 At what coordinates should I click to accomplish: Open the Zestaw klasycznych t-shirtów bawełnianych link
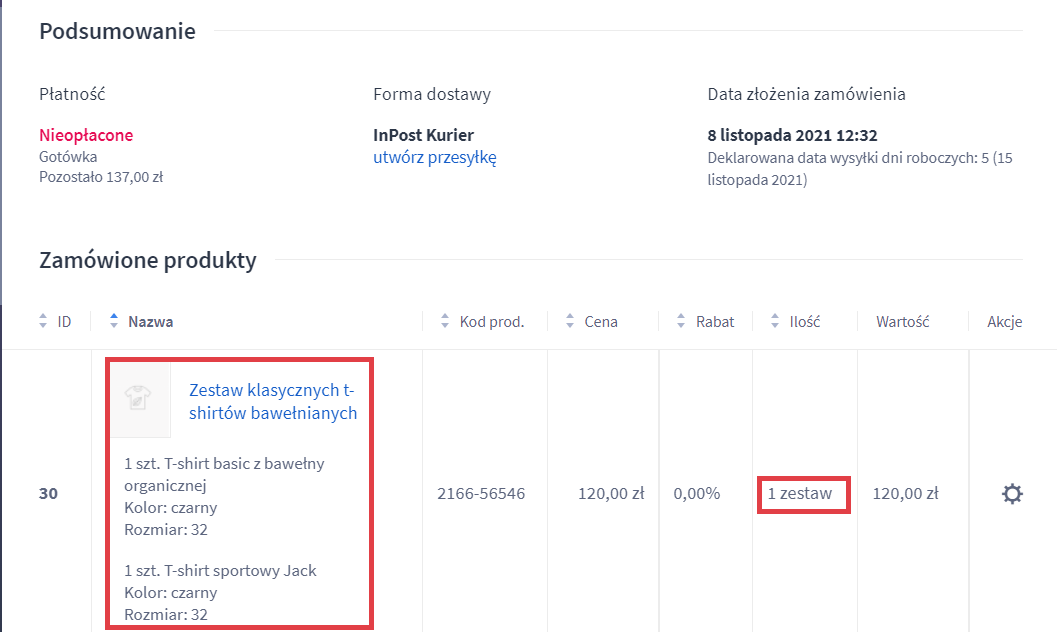(x=272, y=402)
